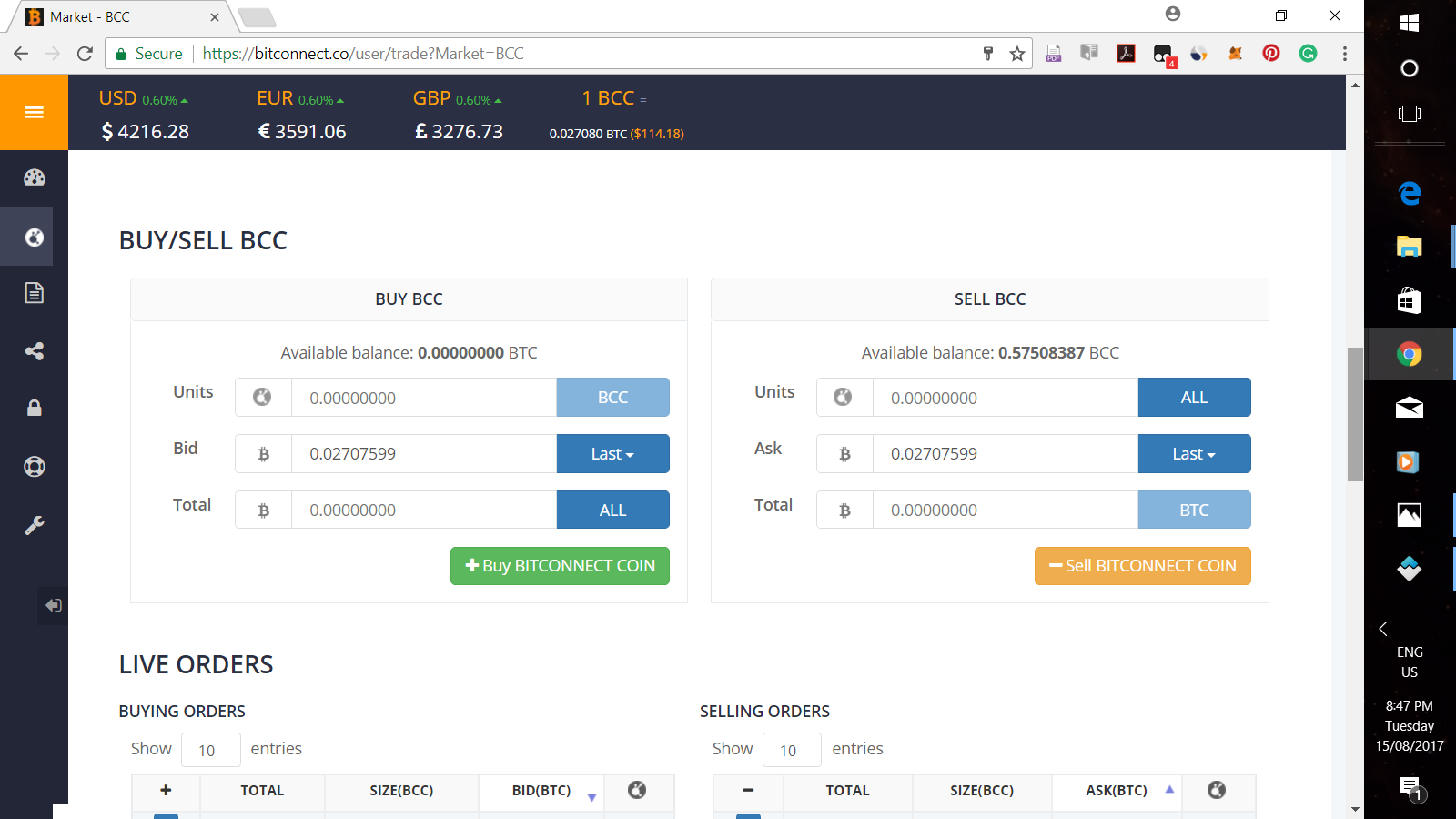
Task: Click the grey reader extension icon
Action: [1089, 53]
